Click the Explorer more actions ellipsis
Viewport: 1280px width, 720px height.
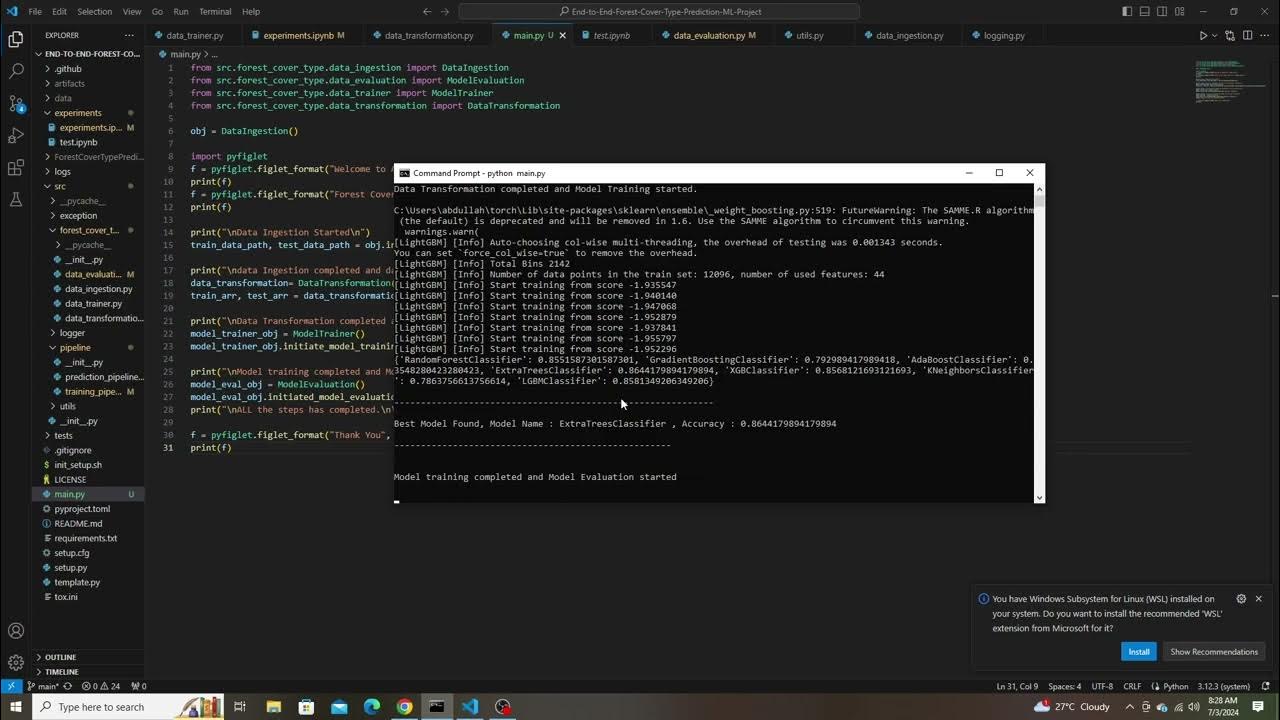(x=129, y=35)
